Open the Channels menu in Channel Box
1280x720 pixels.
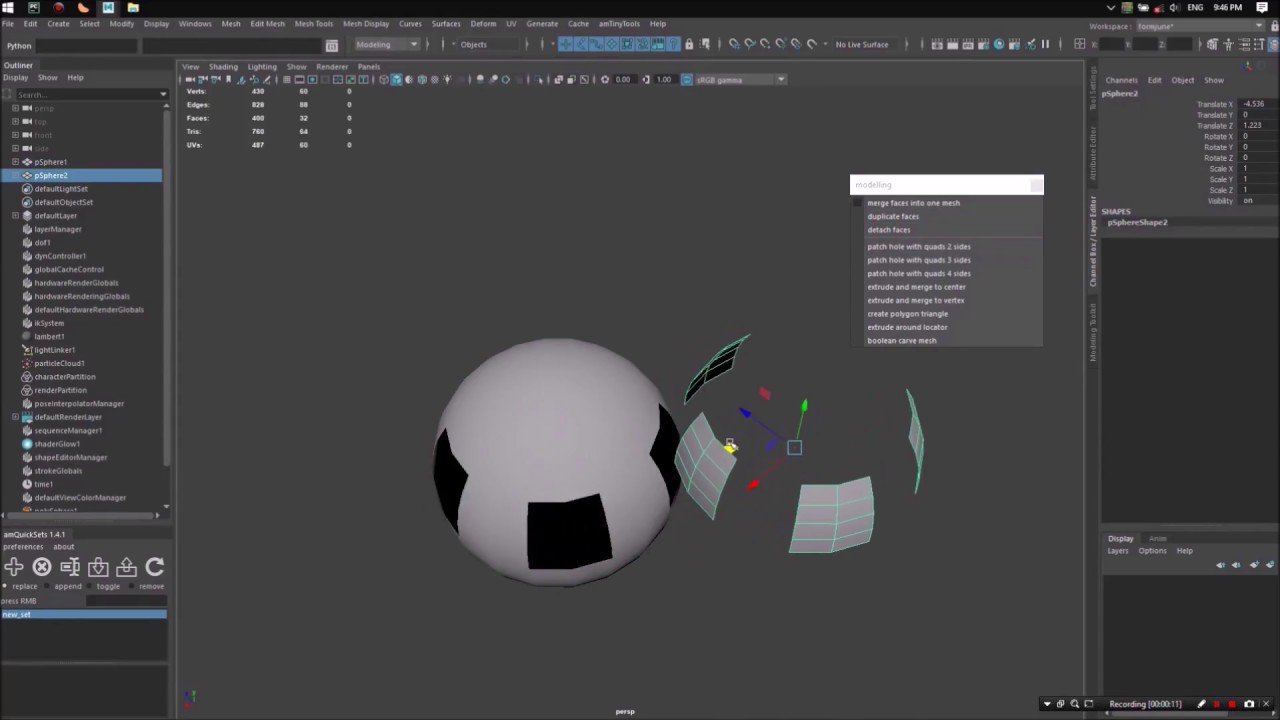point(1121,80)
